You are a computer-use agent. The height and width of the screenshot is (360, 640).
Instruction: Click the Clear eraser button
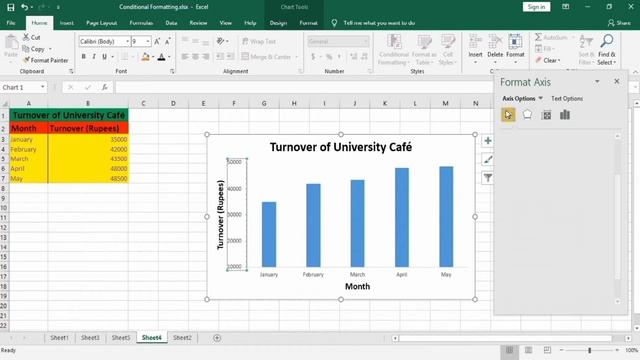[548, 60]
